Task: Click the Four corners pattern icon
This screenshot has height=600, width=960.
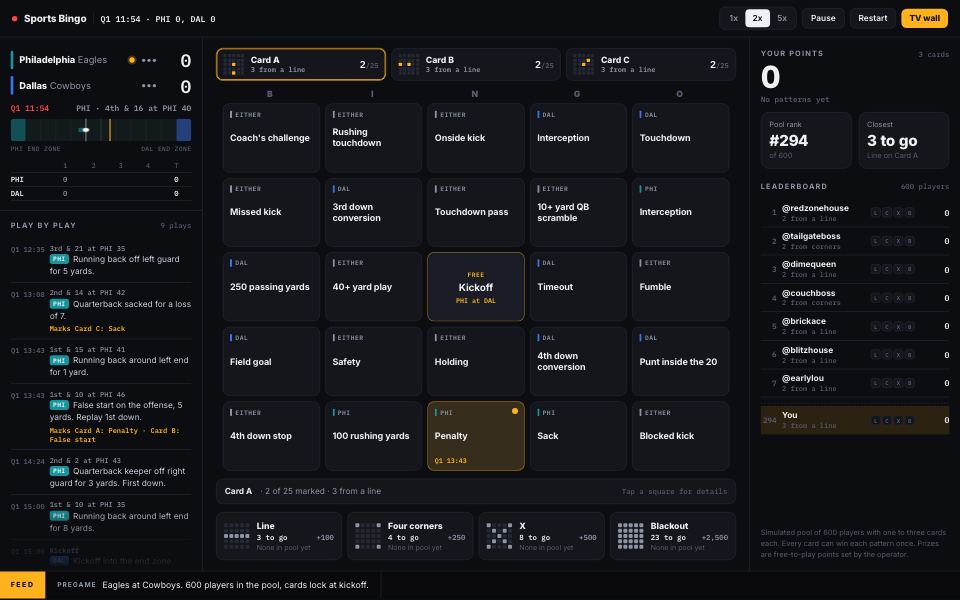Action: tap(367, 536)
